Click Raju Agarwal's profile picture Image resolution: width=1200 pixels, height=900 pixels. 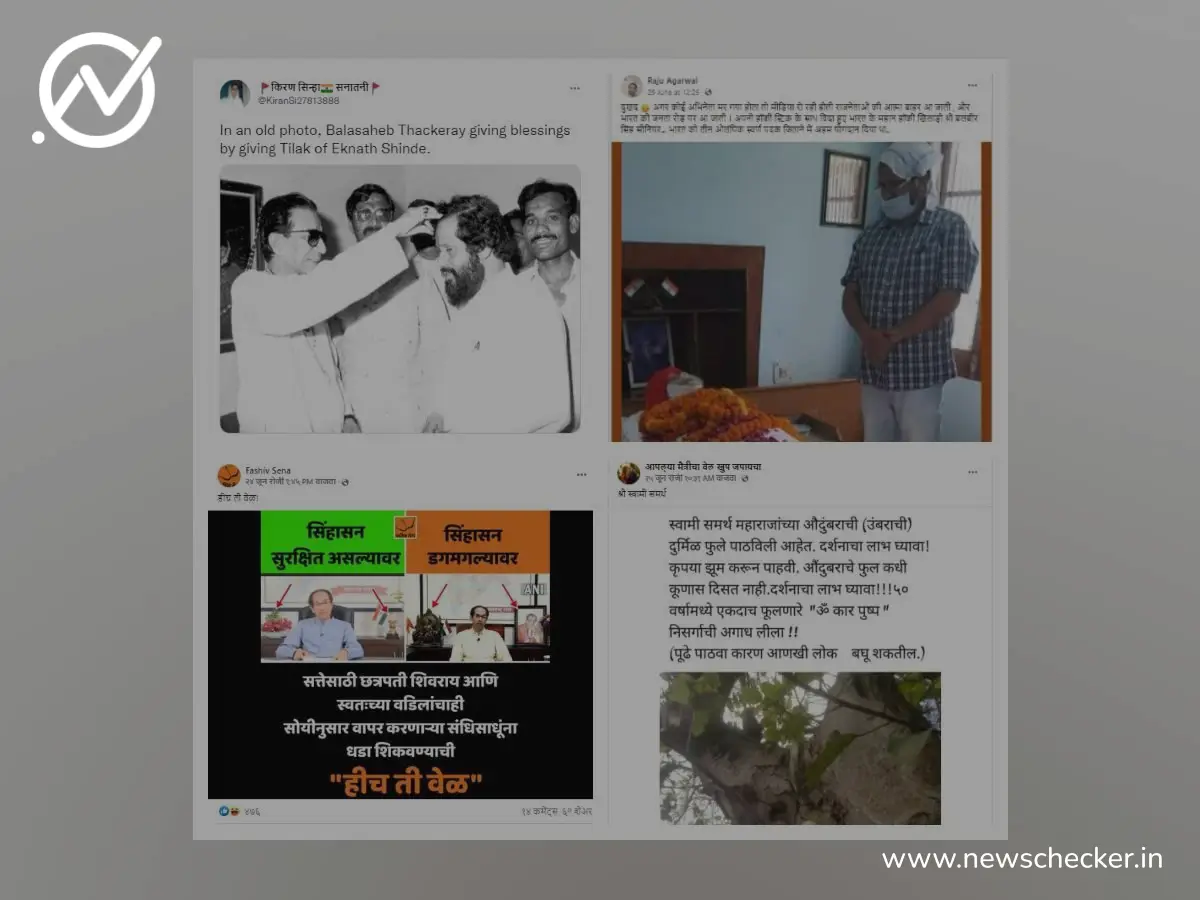pos(632,86)
